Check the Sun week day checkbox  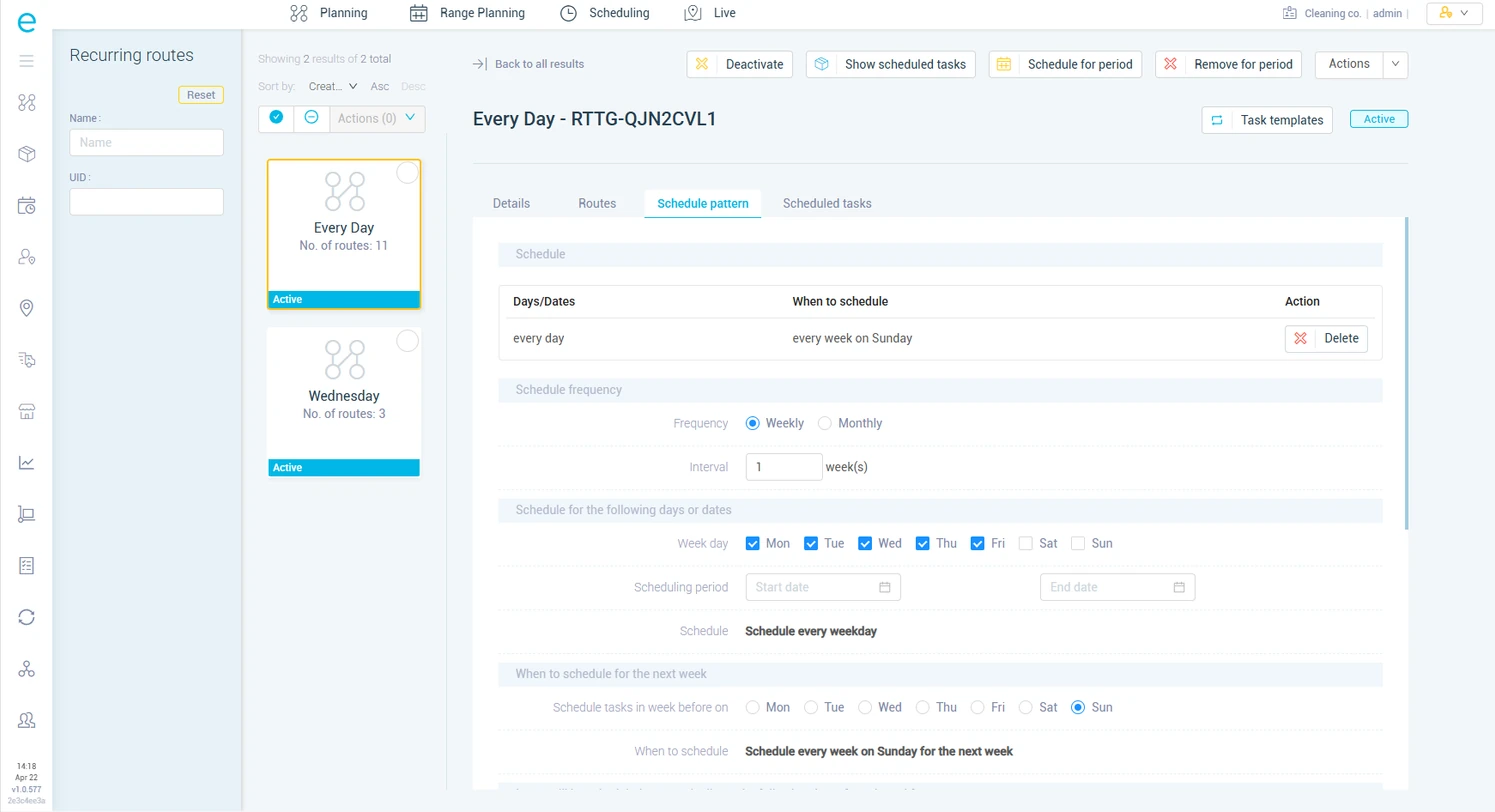[1078, 543]
